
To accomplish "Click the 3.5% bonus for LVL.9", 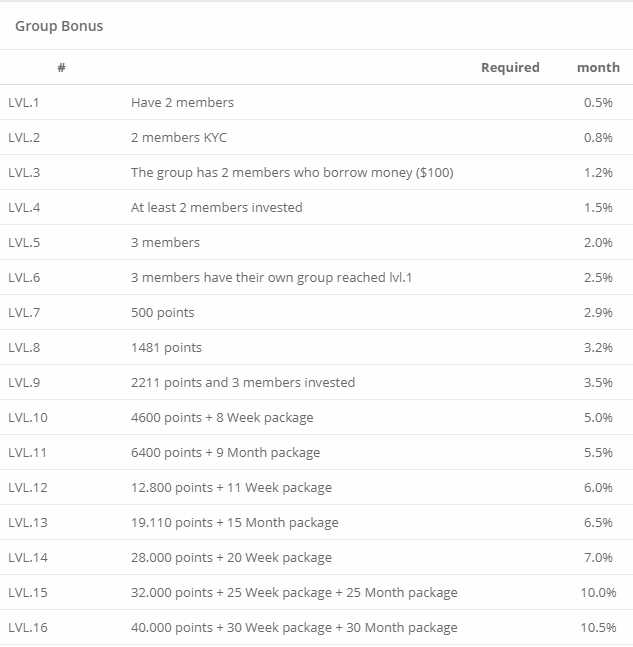I will coord(598,382).
